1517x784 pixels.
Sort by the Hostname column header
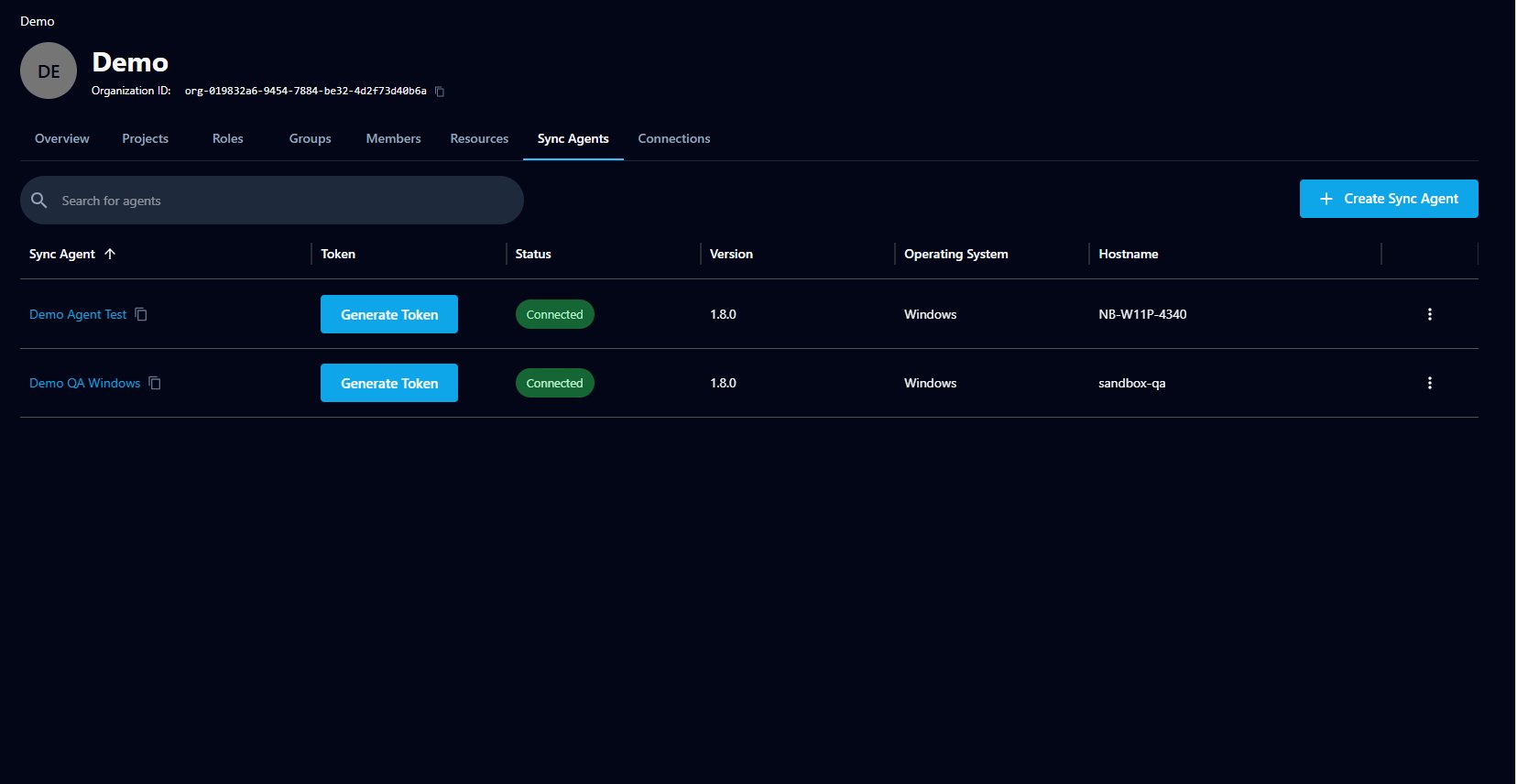point(1129,254)
